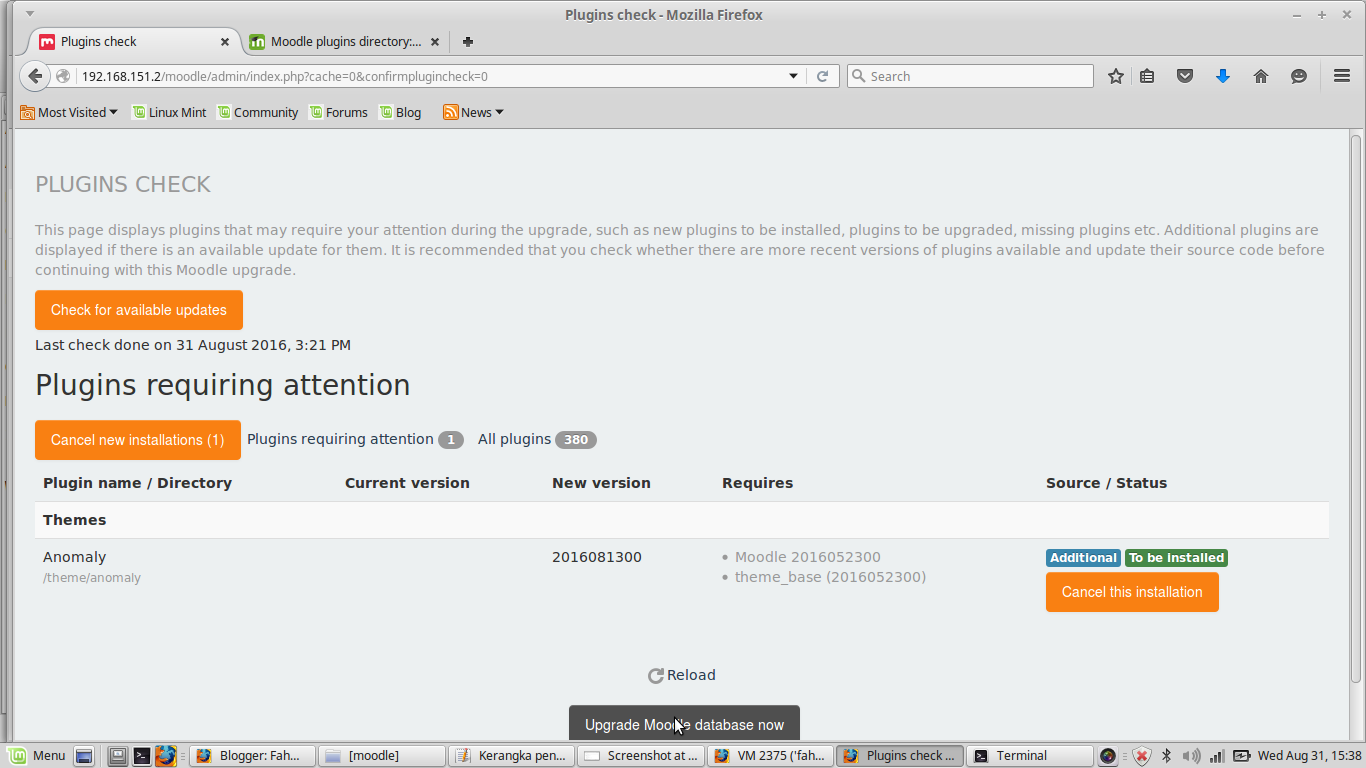The image size is (1366, 768).
Task: Show bookmarks list icon in toolbar
Action: click(1147, 76)
